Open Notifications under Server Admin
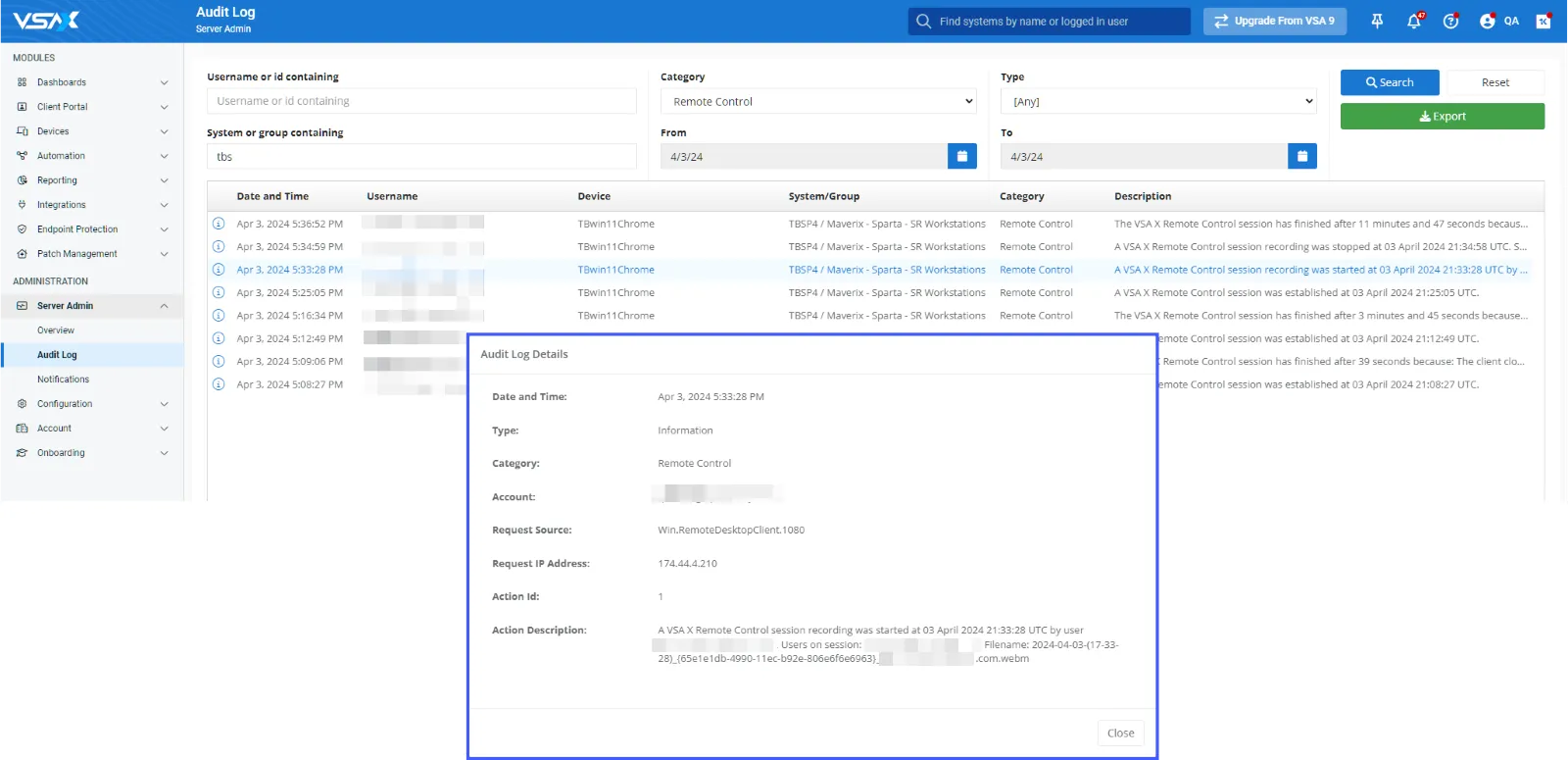 pyautogui.click(x=63, y=380)
